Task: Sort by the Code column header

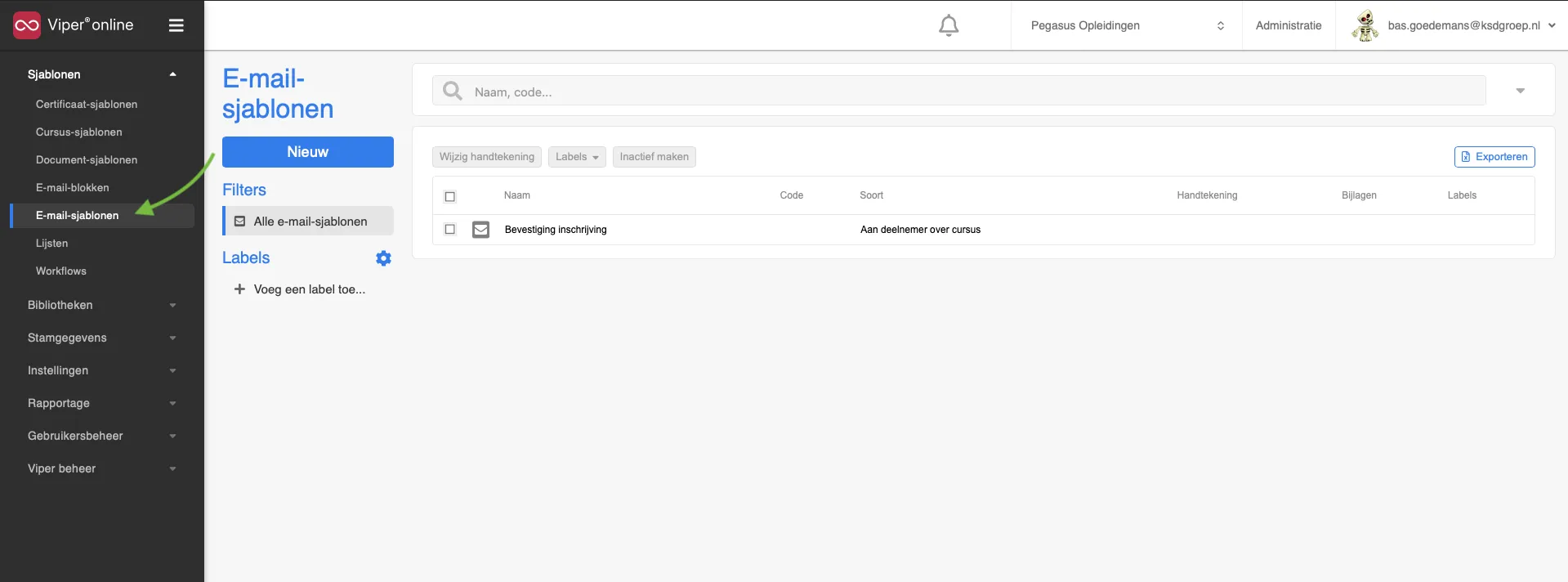Action: pyautogui.click(x=792, y=195)
